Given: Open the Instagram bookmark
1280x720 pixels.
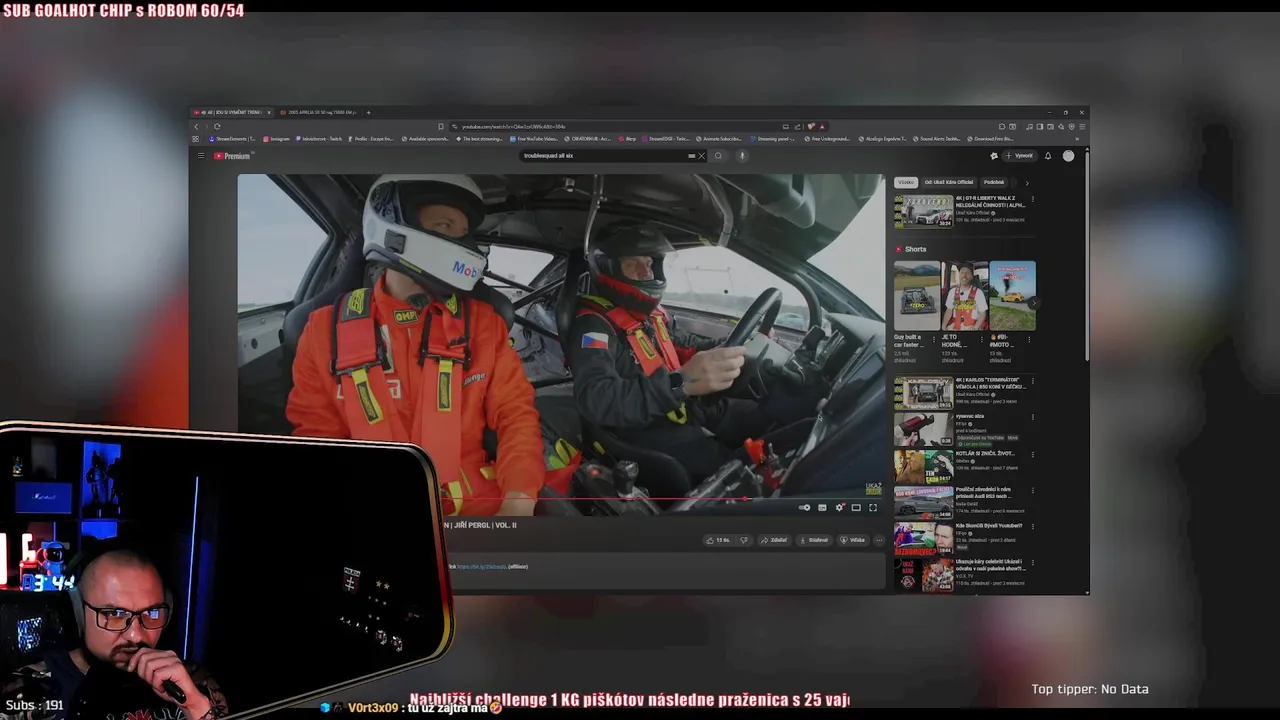Looking at the screenshot, I should tap(276, 139).
